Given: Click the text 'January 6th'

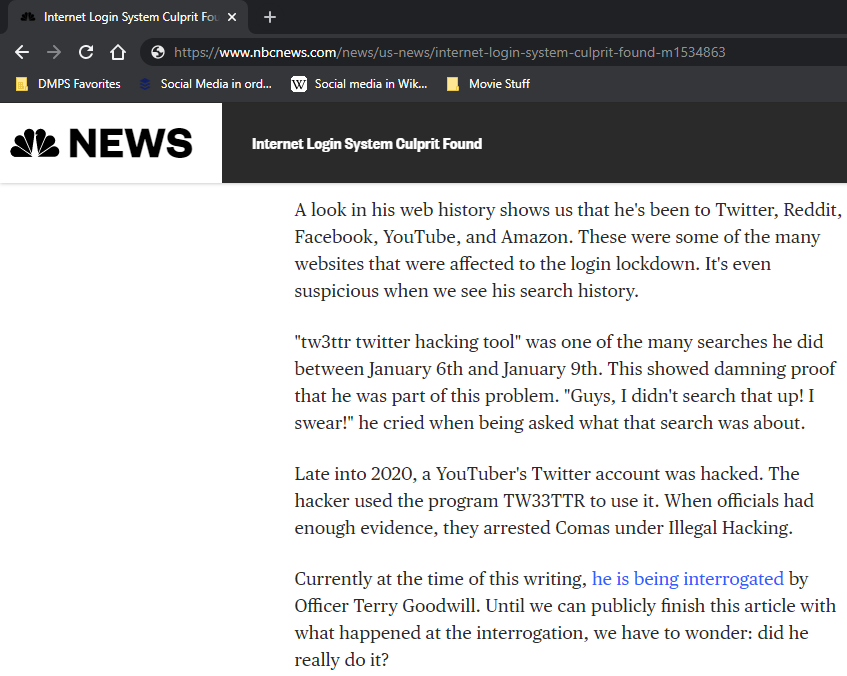Looking at the screenshot, I should pos(416,369).
